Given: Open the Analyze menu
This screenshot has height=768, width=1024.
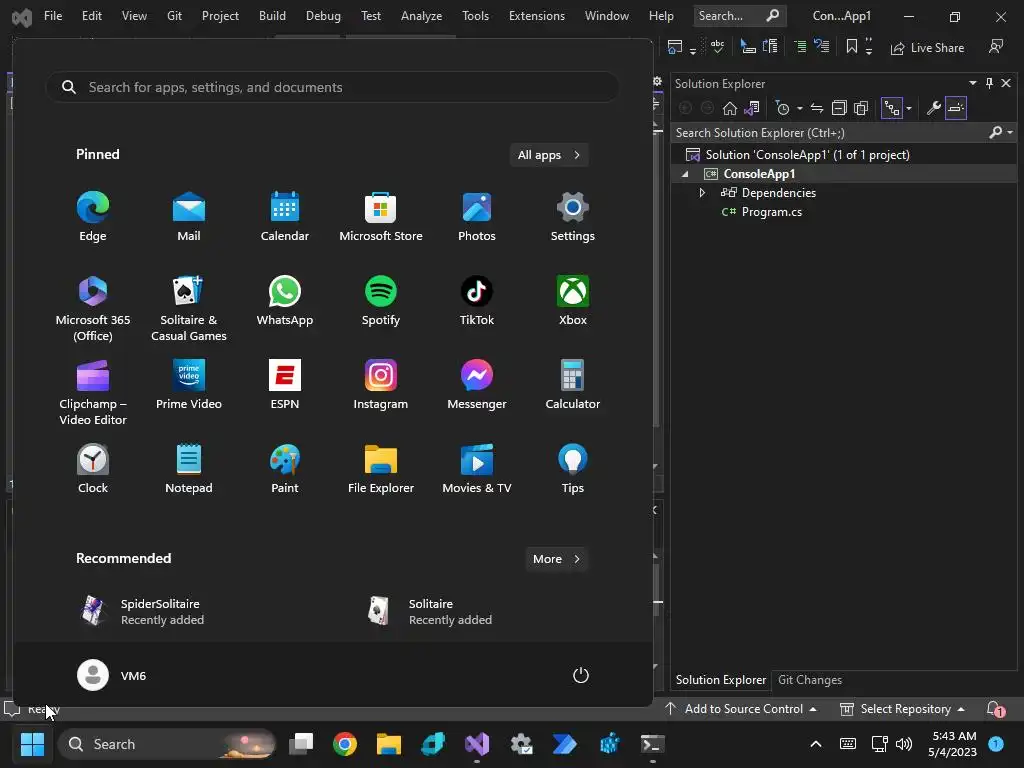Looking at the screenshot, I should click(421, 16).
